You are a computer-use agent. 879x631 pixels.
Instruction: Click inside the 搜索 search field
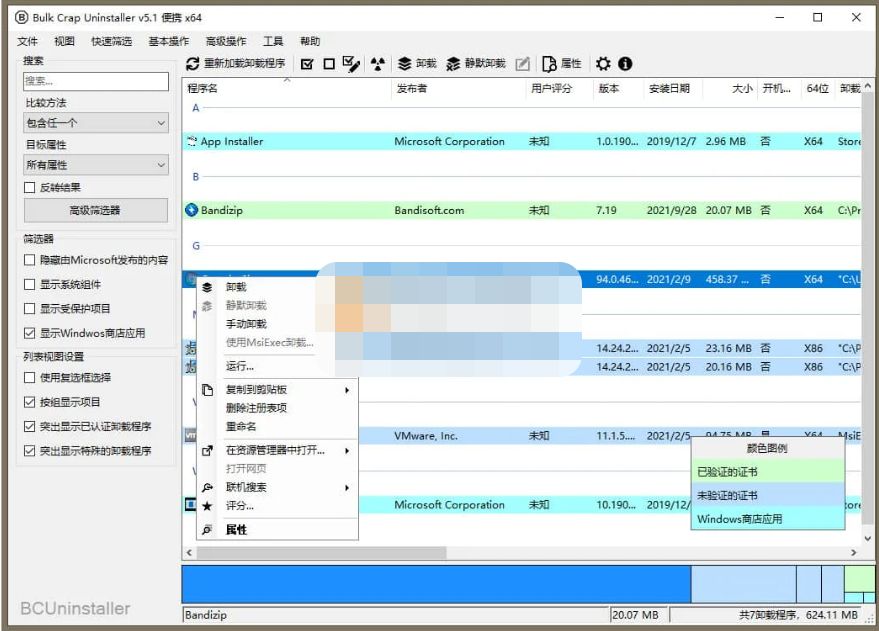click(95, 81)
